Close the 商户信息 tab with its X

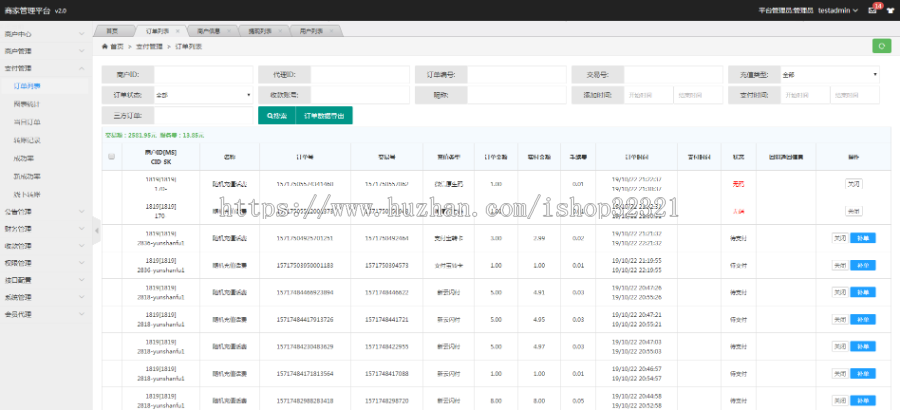click(229, 31)
